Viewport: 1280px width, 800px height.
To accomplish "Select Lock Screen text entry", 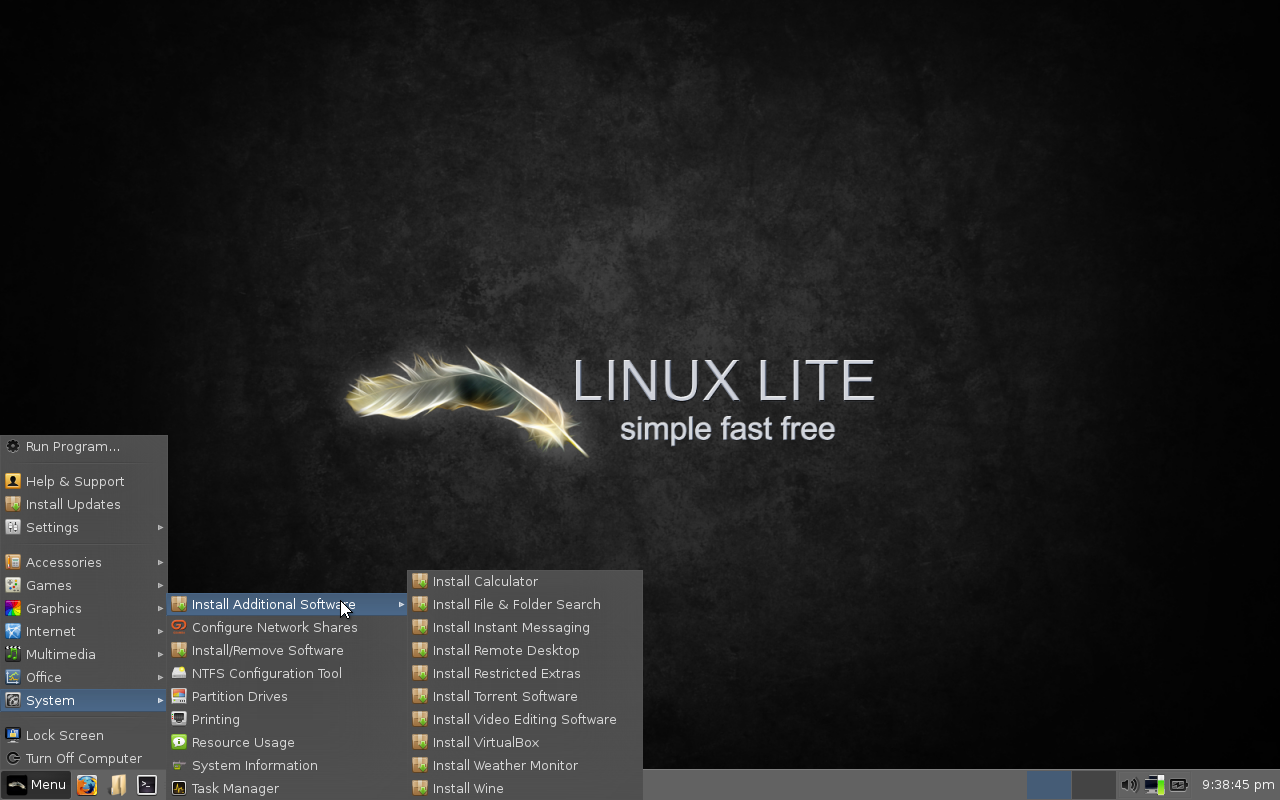I will (65, 735).
